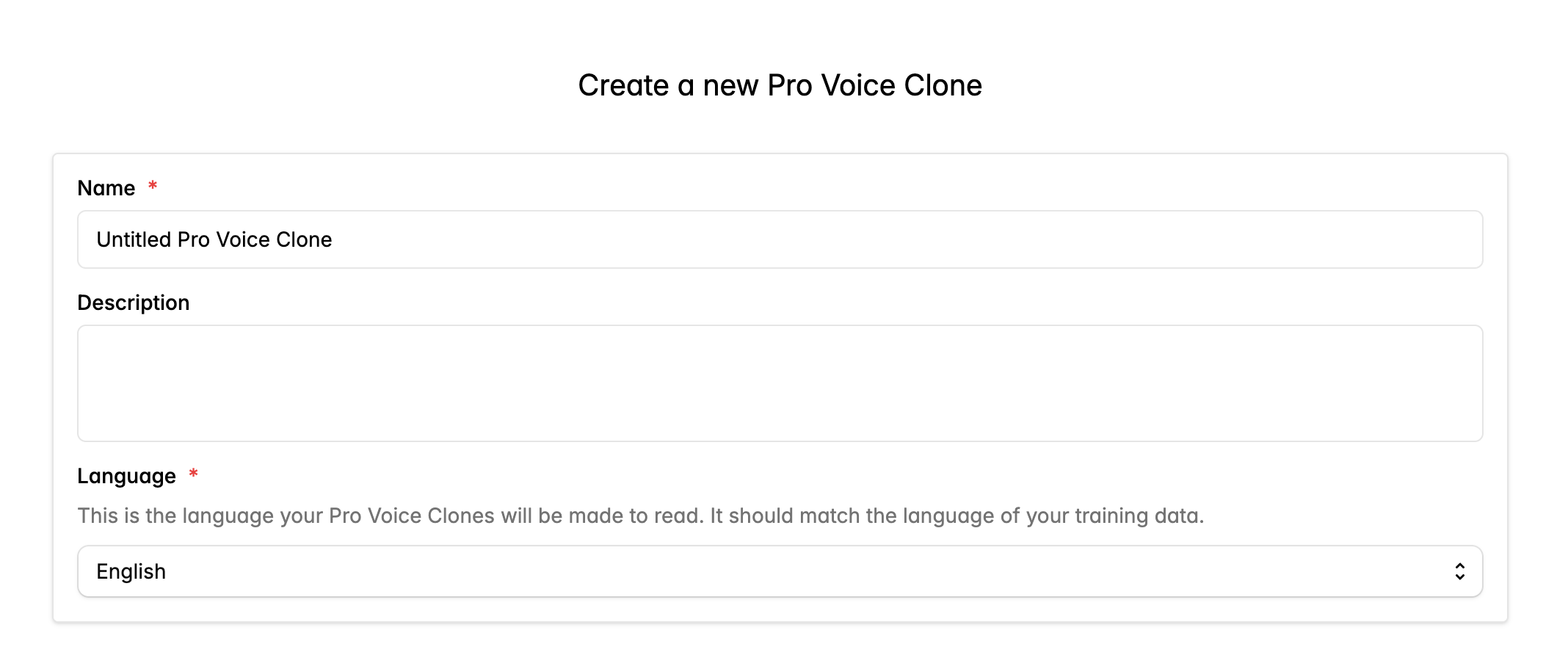Screen dimensions: 1568x658
Task: Click the word 'Untitled' in Name field
Action: [134, 239]
